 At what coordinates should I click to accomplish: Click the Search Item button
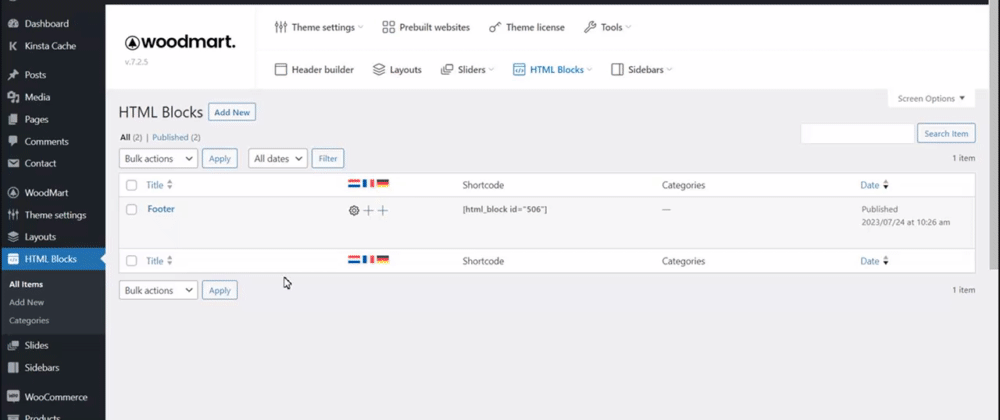946,133
